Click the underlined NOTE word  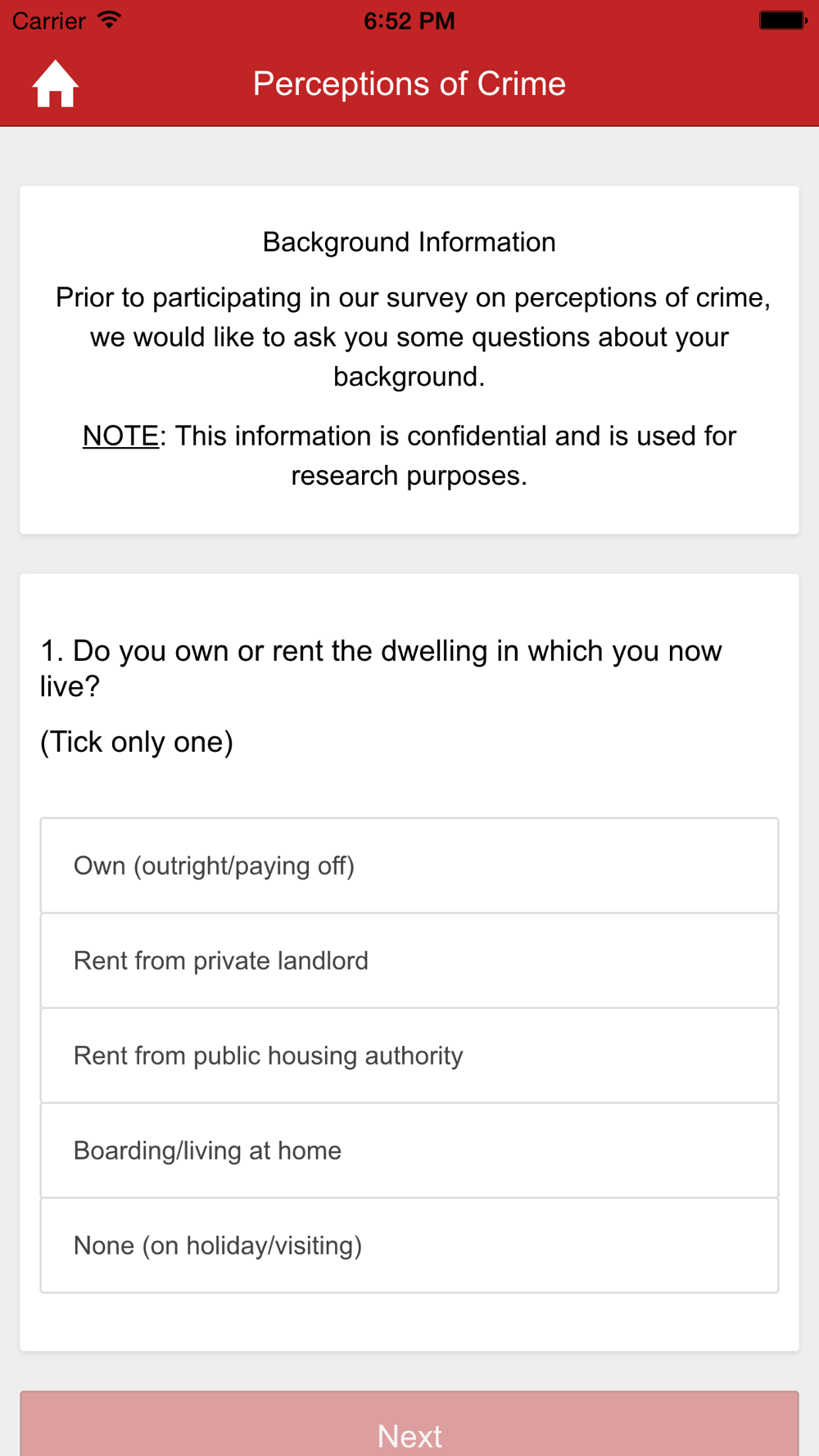120,436
